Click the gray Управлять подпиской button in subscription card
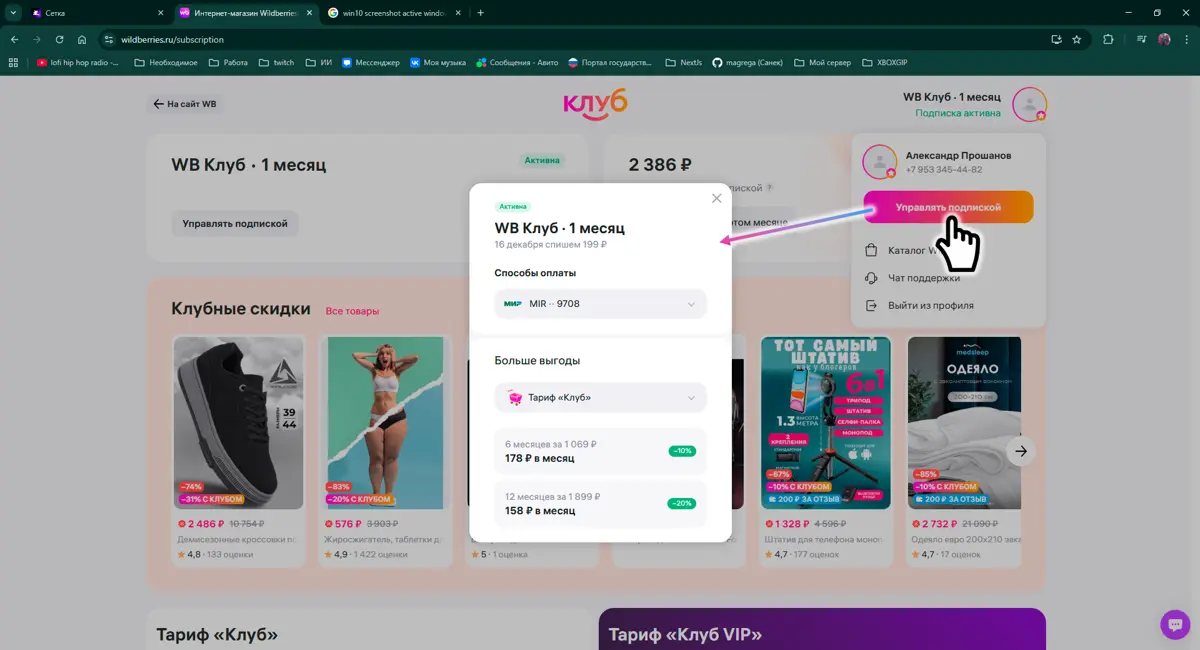The image size is (1200, 650). tap(235, 223)
